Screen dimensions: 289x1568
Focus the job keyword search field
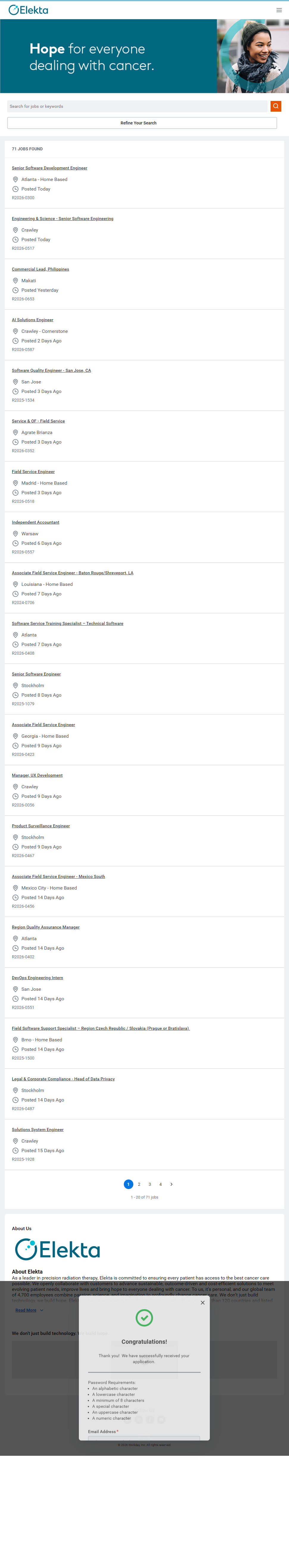pyautogui.click(x=137, y=106)
